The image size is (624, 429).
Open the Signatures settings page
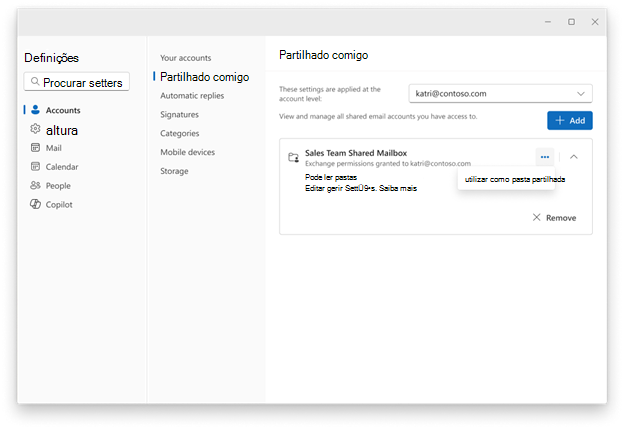(x=179, y=115)
